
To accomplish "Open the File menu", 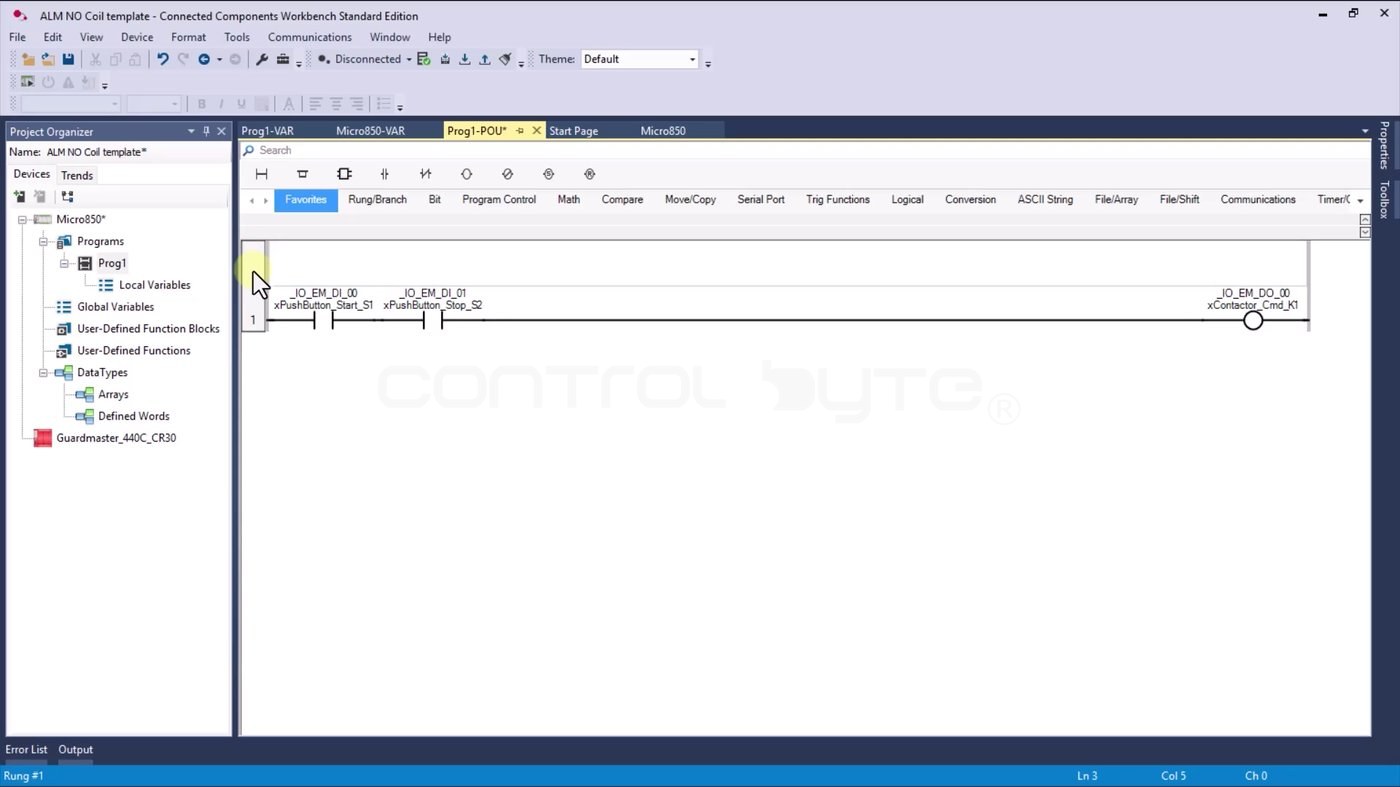I will [x=17, y=37].
